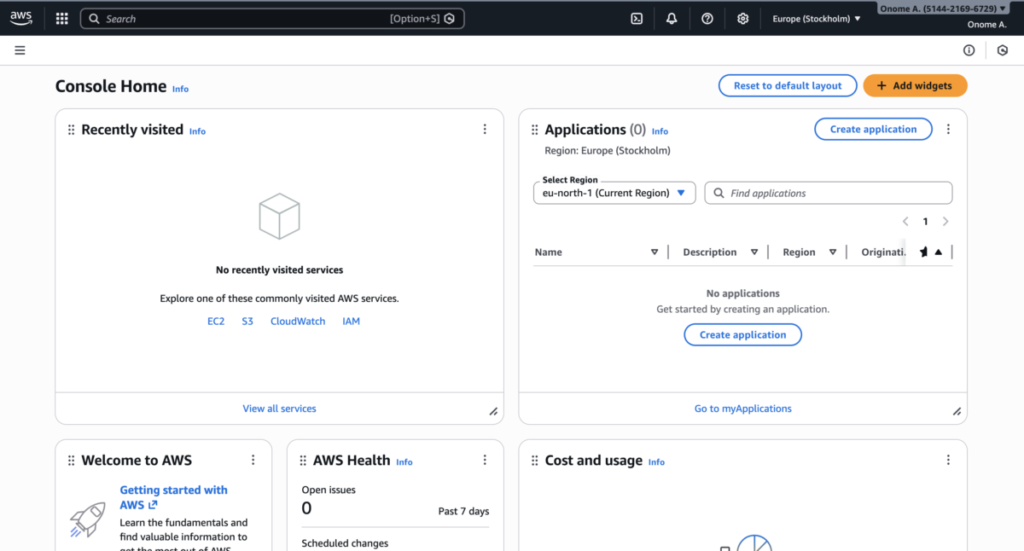Image resolution: width=1024 pixels, height=551 pixels.
Task: Click Info next to AWS Health
Action: [404, 462]
